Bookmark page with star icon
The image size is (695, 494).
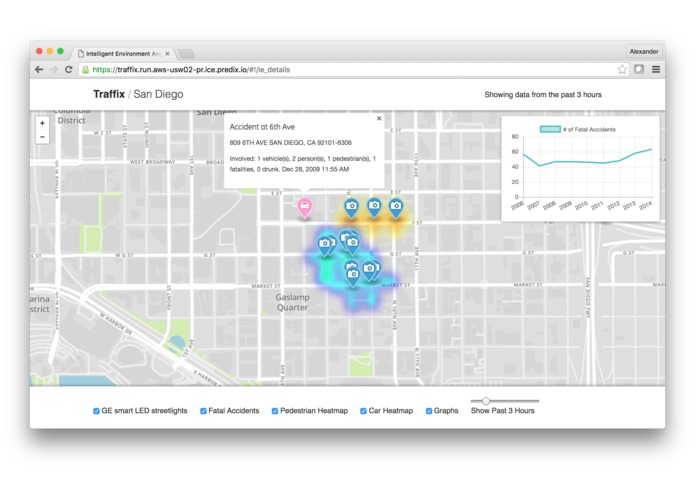coord(622,70)
